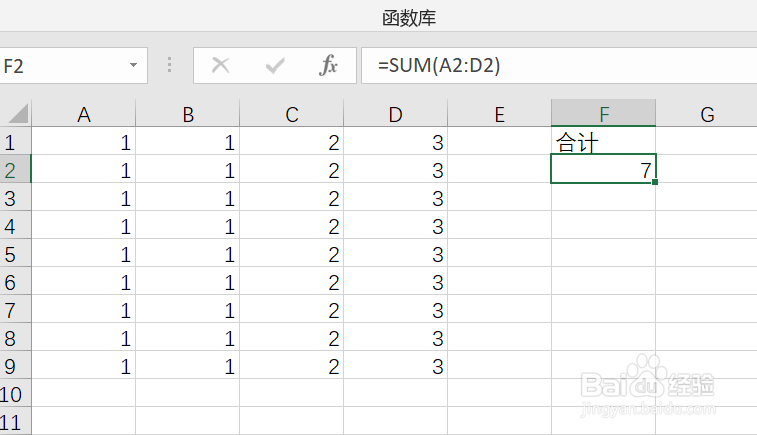Image resolution: width=757 pixels, height=435 pixels.
Task: Select column E header
Action: pos(500,114)
